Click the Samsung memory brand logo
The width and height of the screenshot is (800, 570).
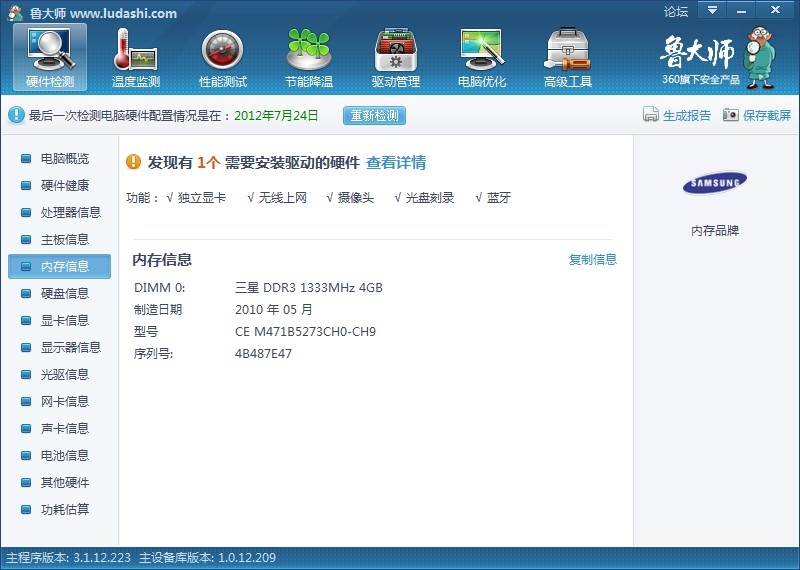point(714,183)
